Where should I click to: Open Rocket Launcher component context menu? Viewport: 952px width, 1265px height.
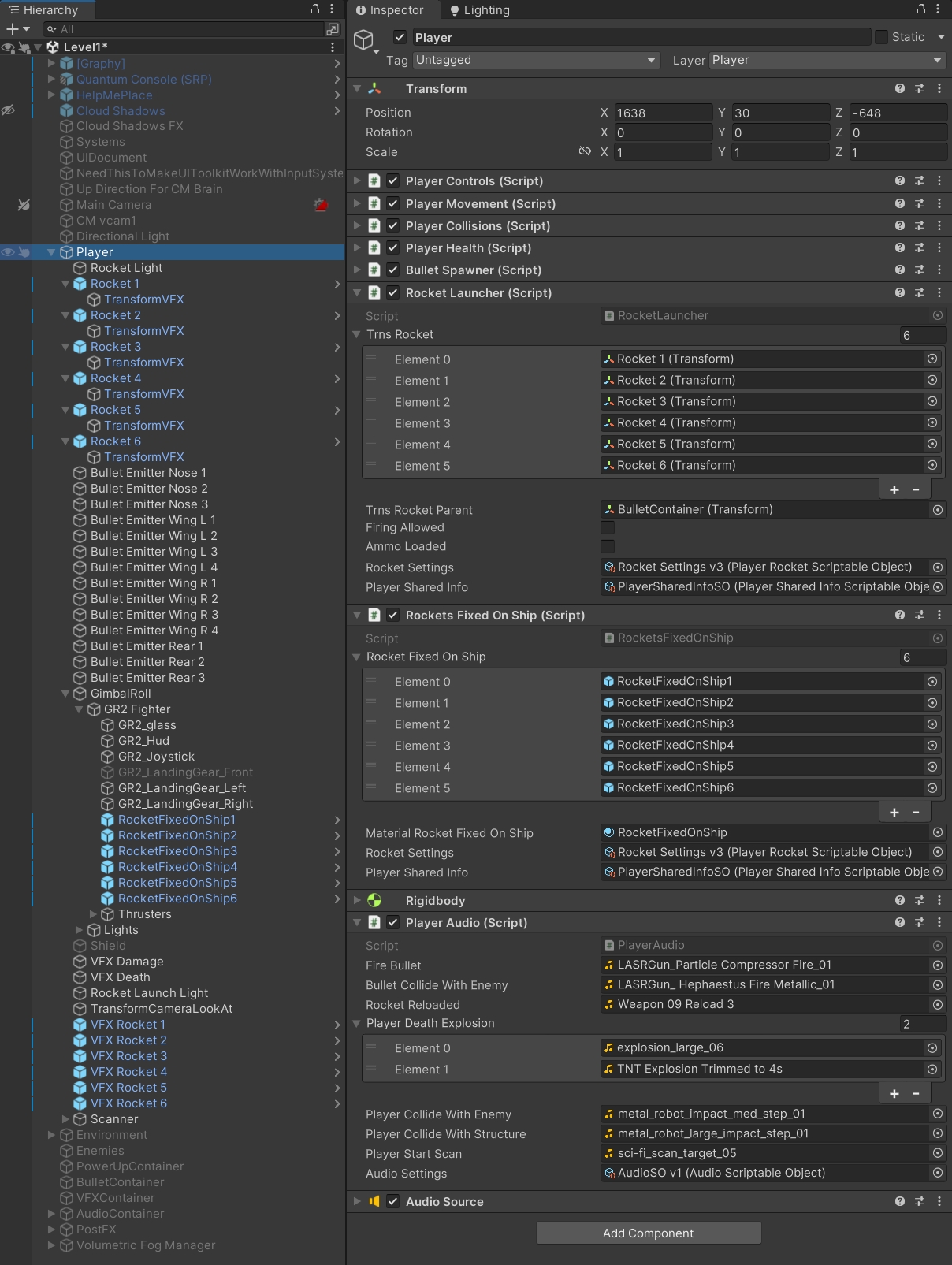tap(939, 292)
